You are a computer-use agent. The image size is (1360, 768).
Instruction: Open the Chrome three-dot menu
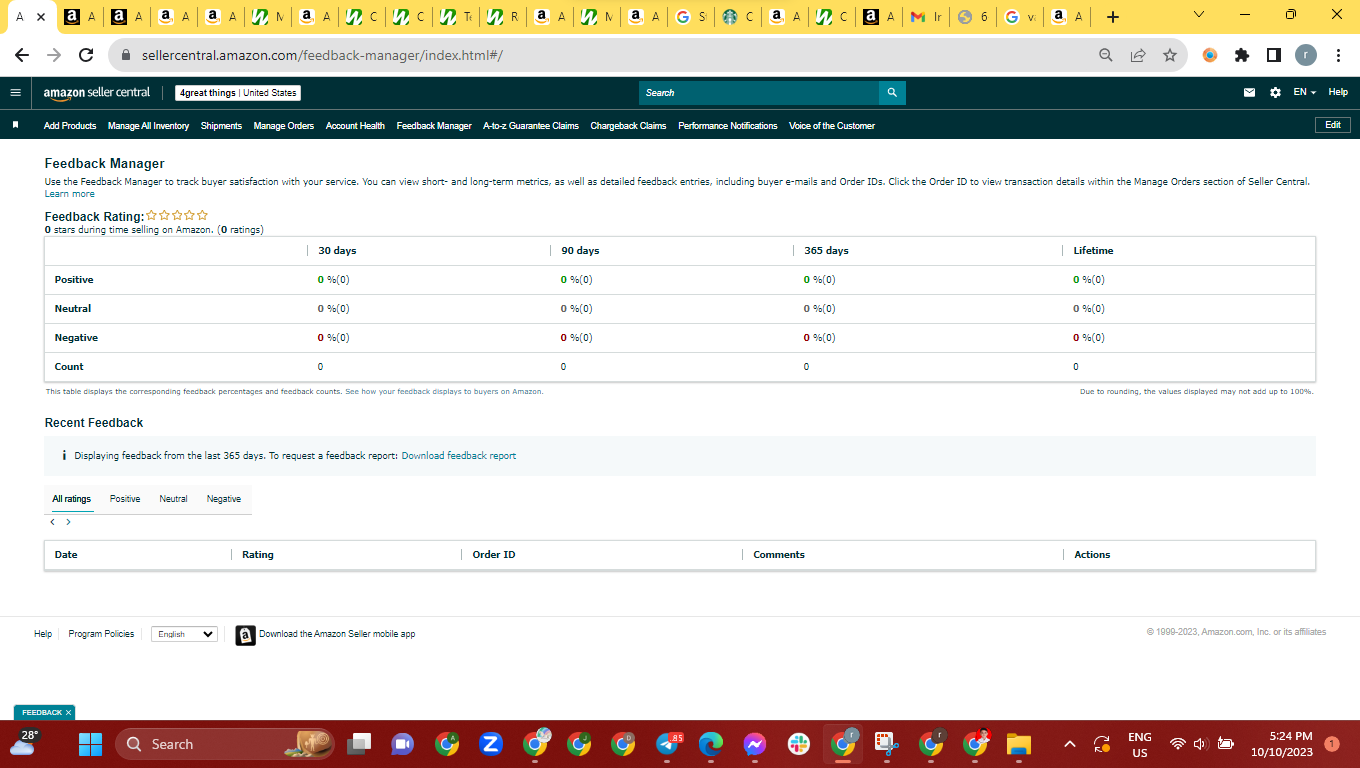coord(1338,55)
